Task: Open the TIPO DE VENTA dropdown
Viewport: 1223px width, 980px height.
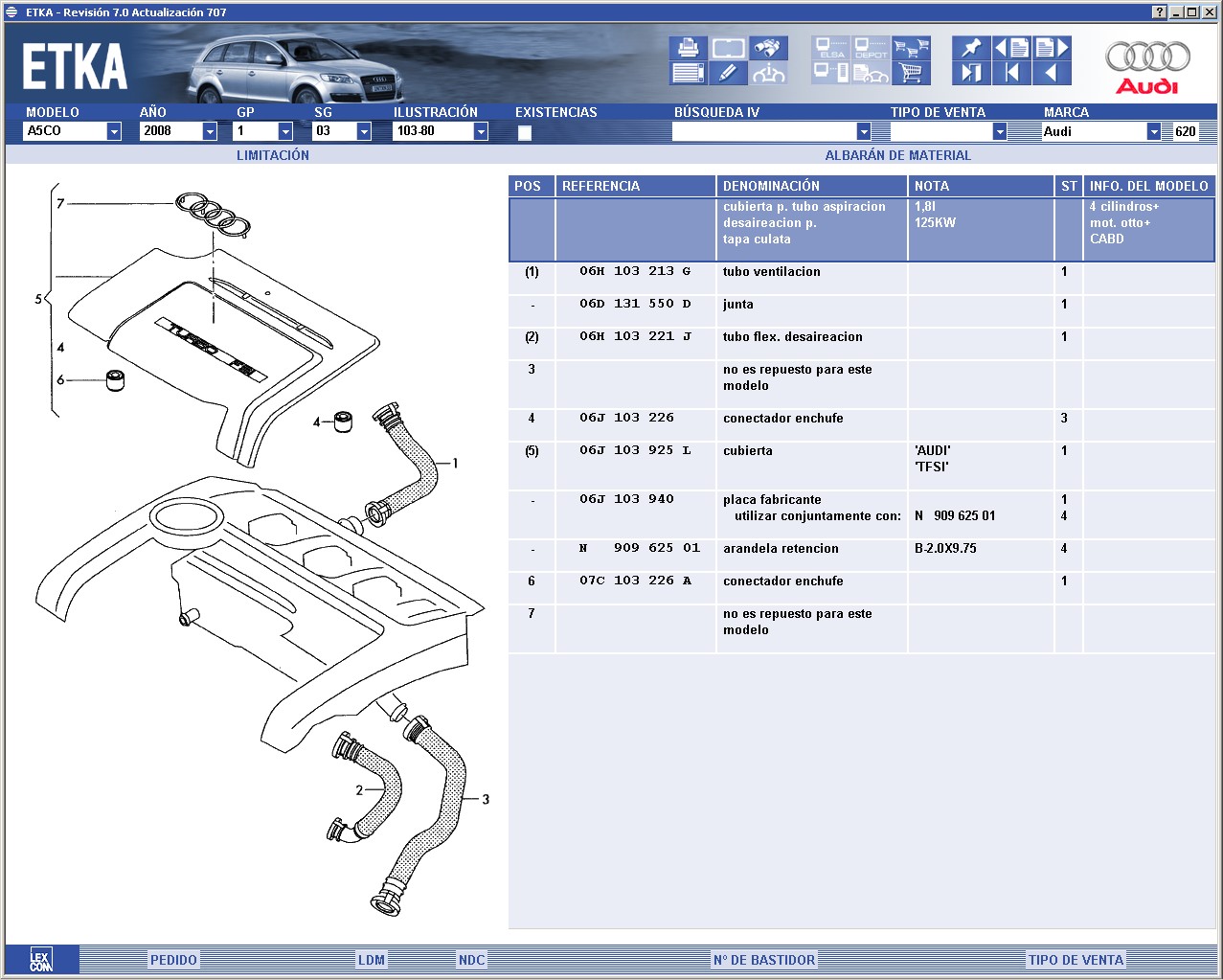Action: 1000,131
